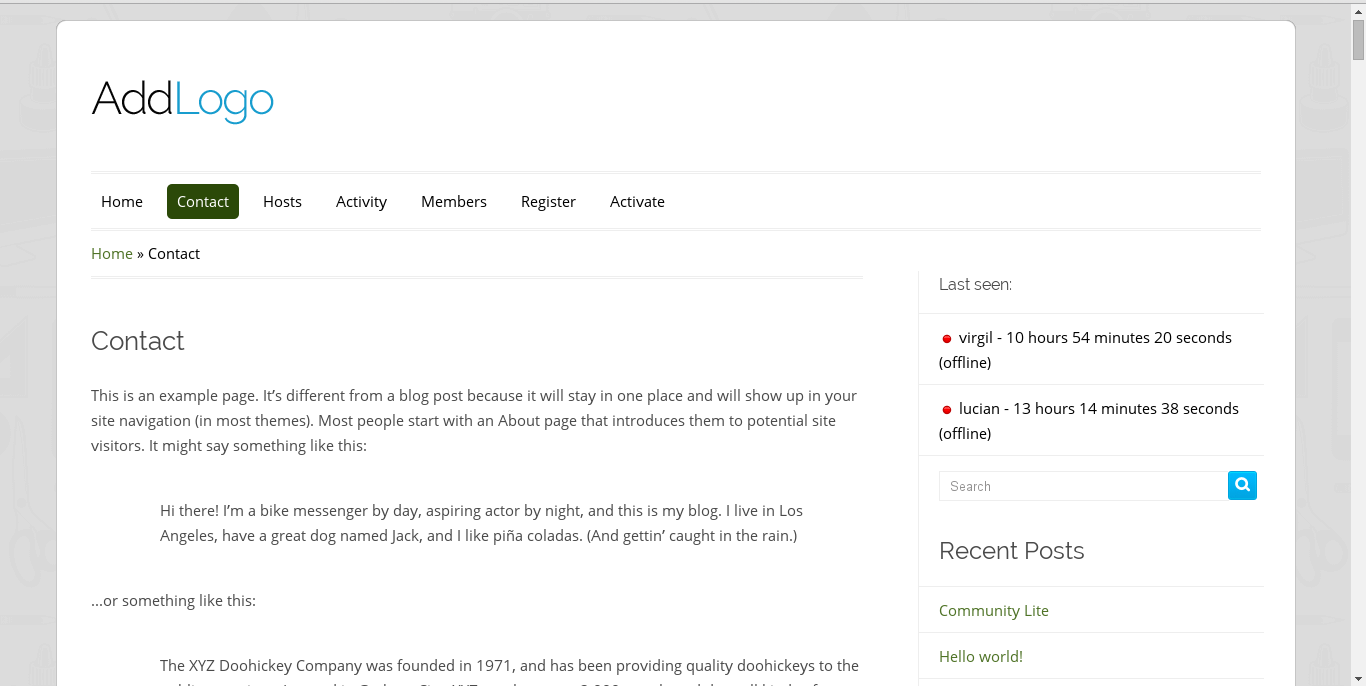1366x686 pixels.
Task: Click the red offline dot beside lucian
Action: click(x=947, y=410)
